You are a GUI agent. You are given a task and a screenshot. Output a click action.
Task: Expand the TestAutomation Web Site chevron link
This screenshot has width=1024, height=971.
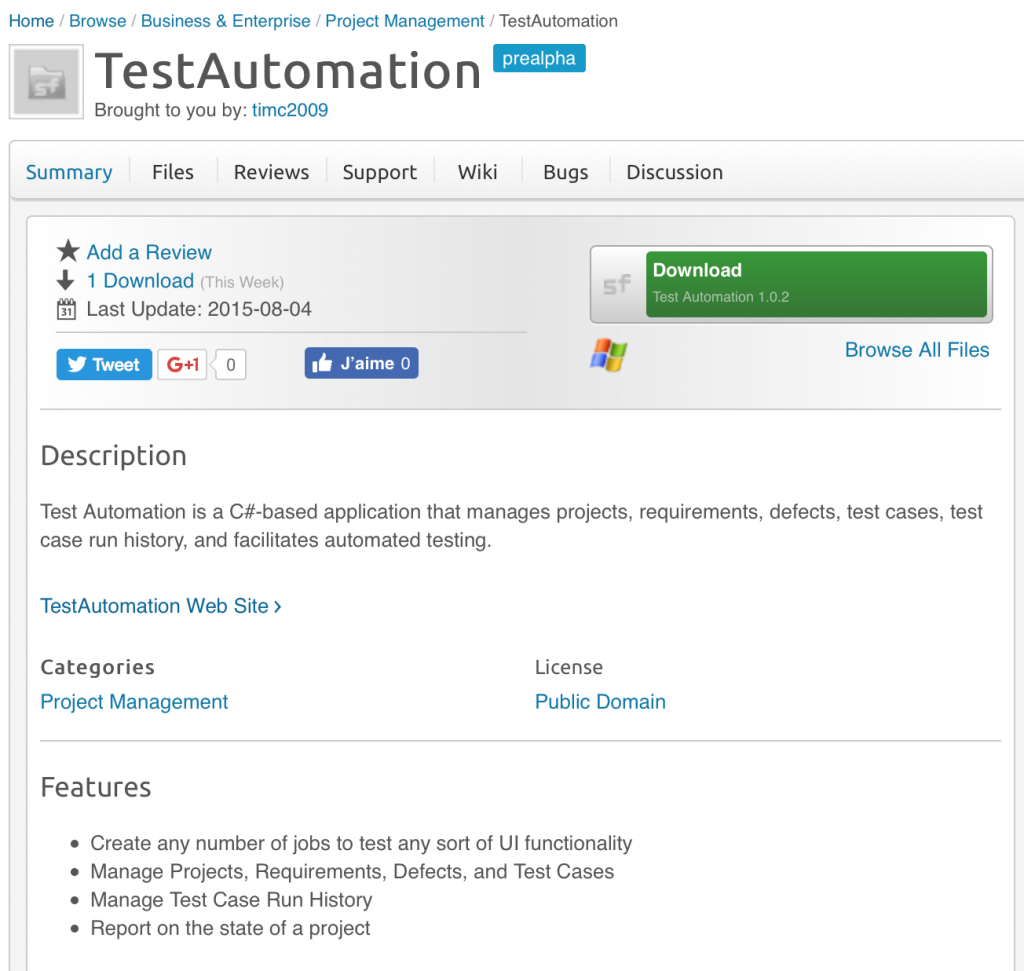[277, 606]
